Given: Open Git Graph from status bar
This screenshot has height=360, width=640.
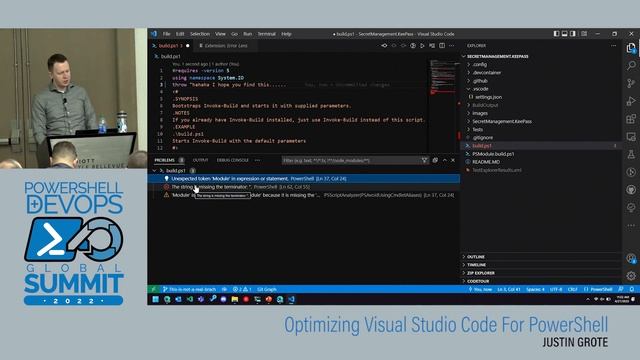Looking at the screenshot, I should coord(267,289).
